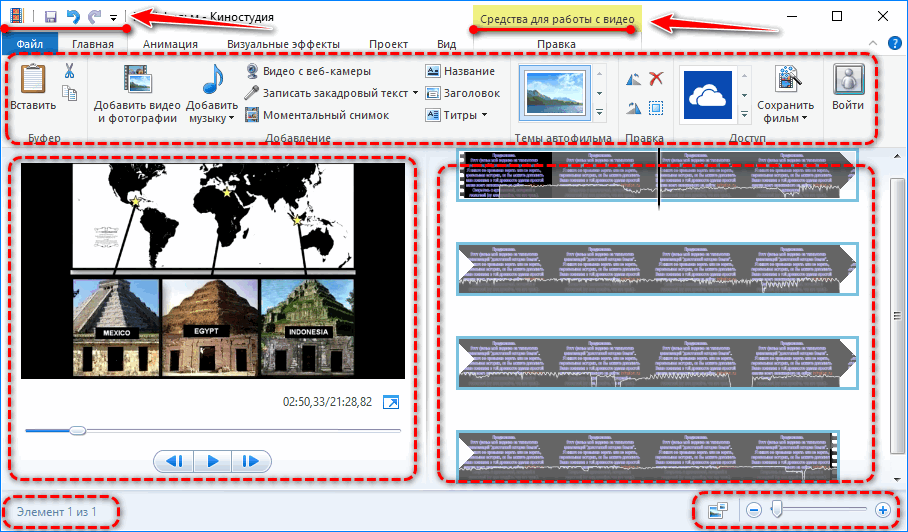Viewport: 908px width, 532px height.
Task: Click the Save icon in quick access toolbar
Action: [x=49, y=17]
